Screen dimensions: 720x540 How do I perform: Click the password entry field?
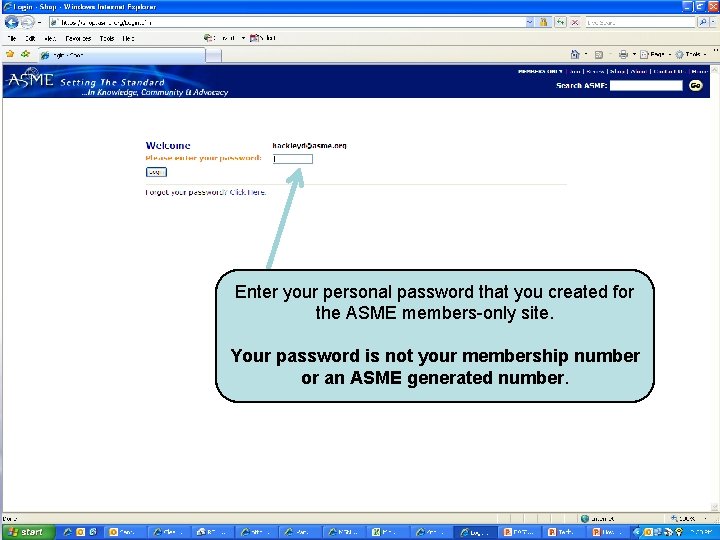click(x=292, y=159)
